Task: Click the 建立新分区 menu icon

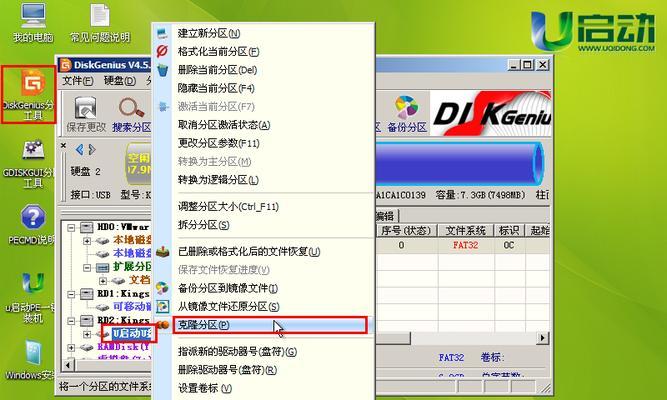Action: pos(162,33)
